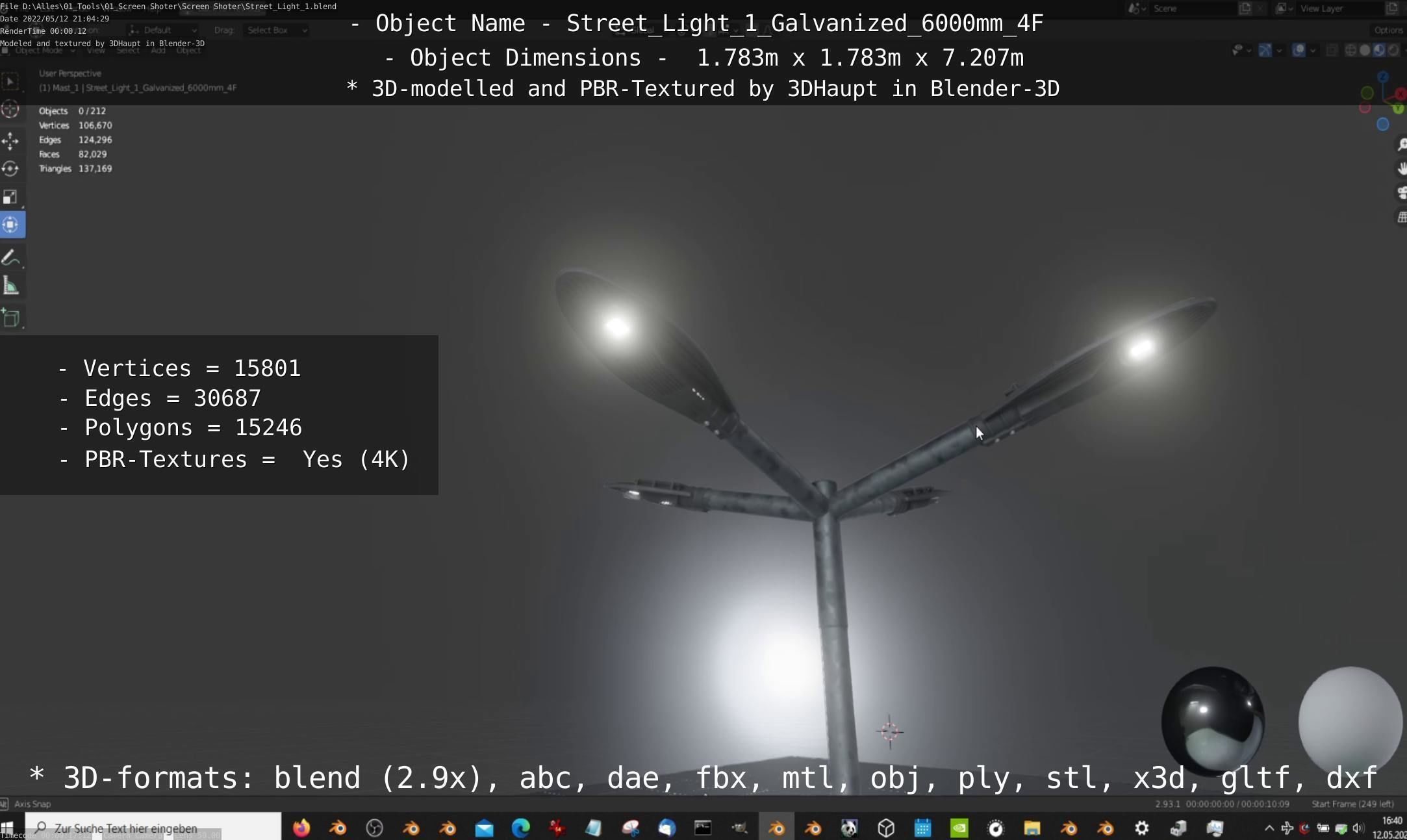Switch orthographic/perspective grid icon

1401,217
